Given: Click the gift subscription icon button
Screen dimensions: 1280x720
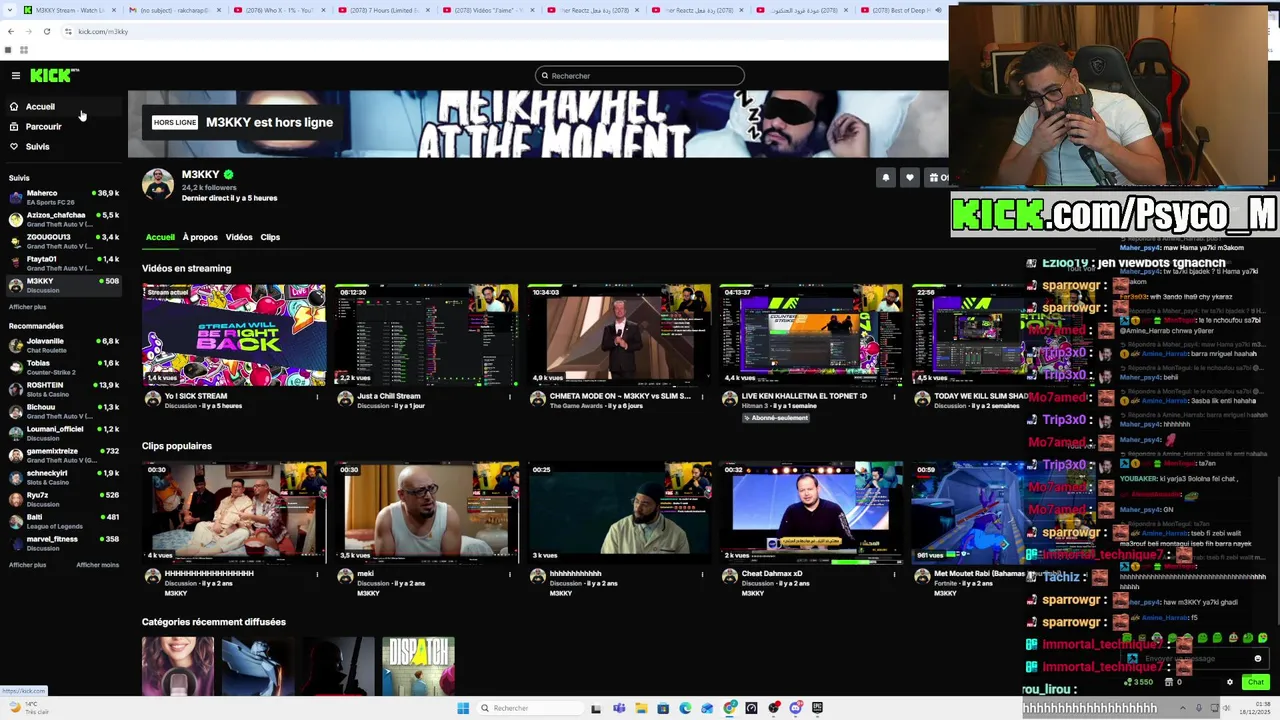Looking at the screenshot, I should [937, 177].
